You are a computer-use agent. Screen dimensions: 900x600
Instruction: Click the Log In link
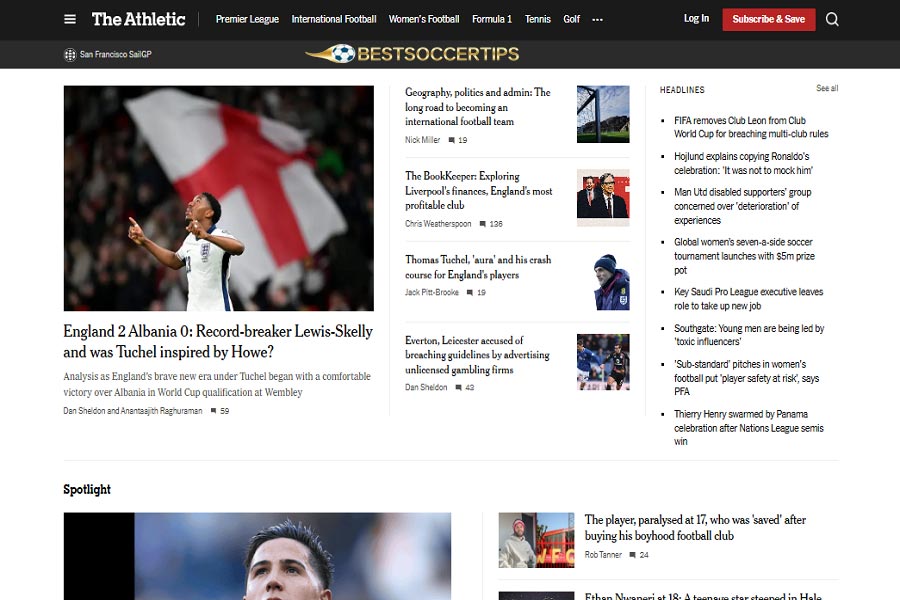tap(696, 19)
